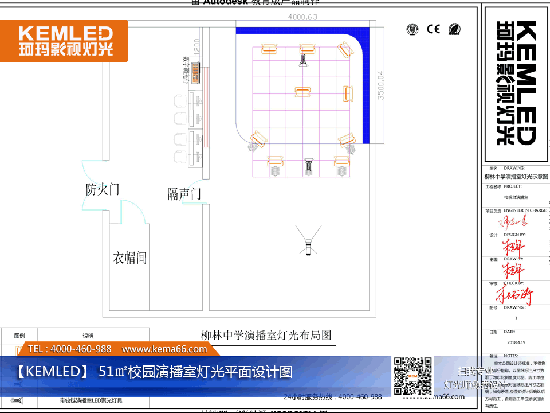
Task: Click the bottom red signature in the title block
Action: (x=514, y=295)
